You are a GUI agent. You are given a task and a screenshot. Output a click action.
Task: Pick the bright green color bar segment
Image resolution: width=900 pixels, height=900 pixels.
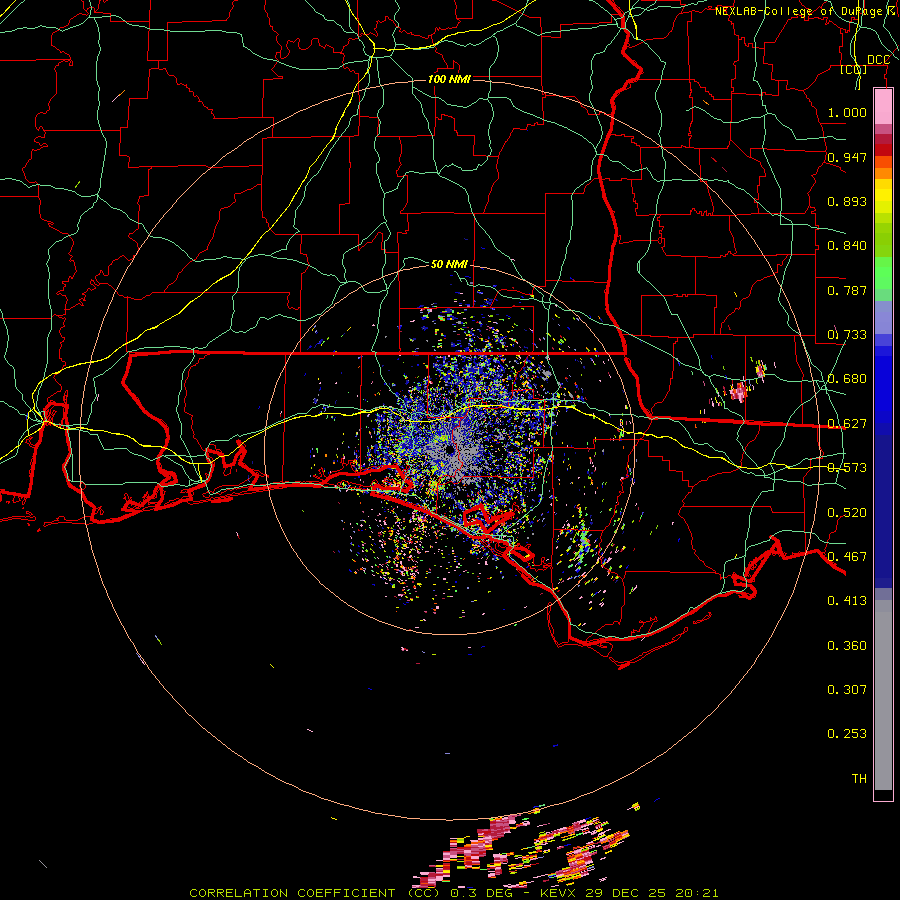point(883,273)
